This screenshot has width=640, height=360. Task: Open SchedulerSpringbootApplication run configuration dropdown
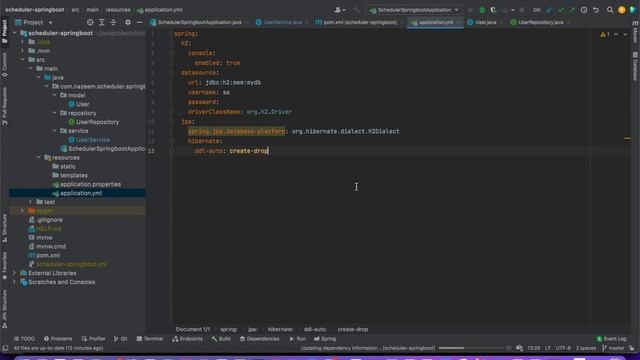[x=414, y=10]
